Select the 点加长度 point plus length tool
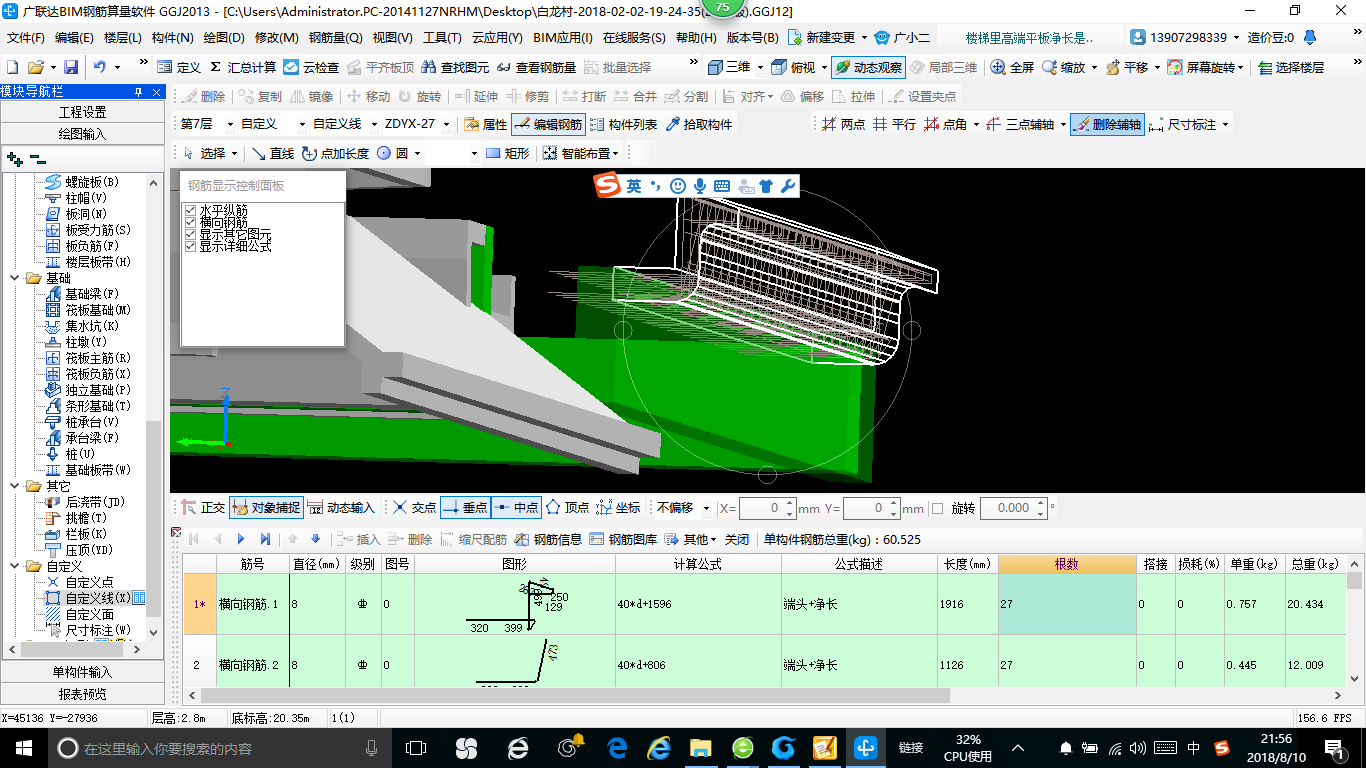1366x768 pixels. click(335, 153)
